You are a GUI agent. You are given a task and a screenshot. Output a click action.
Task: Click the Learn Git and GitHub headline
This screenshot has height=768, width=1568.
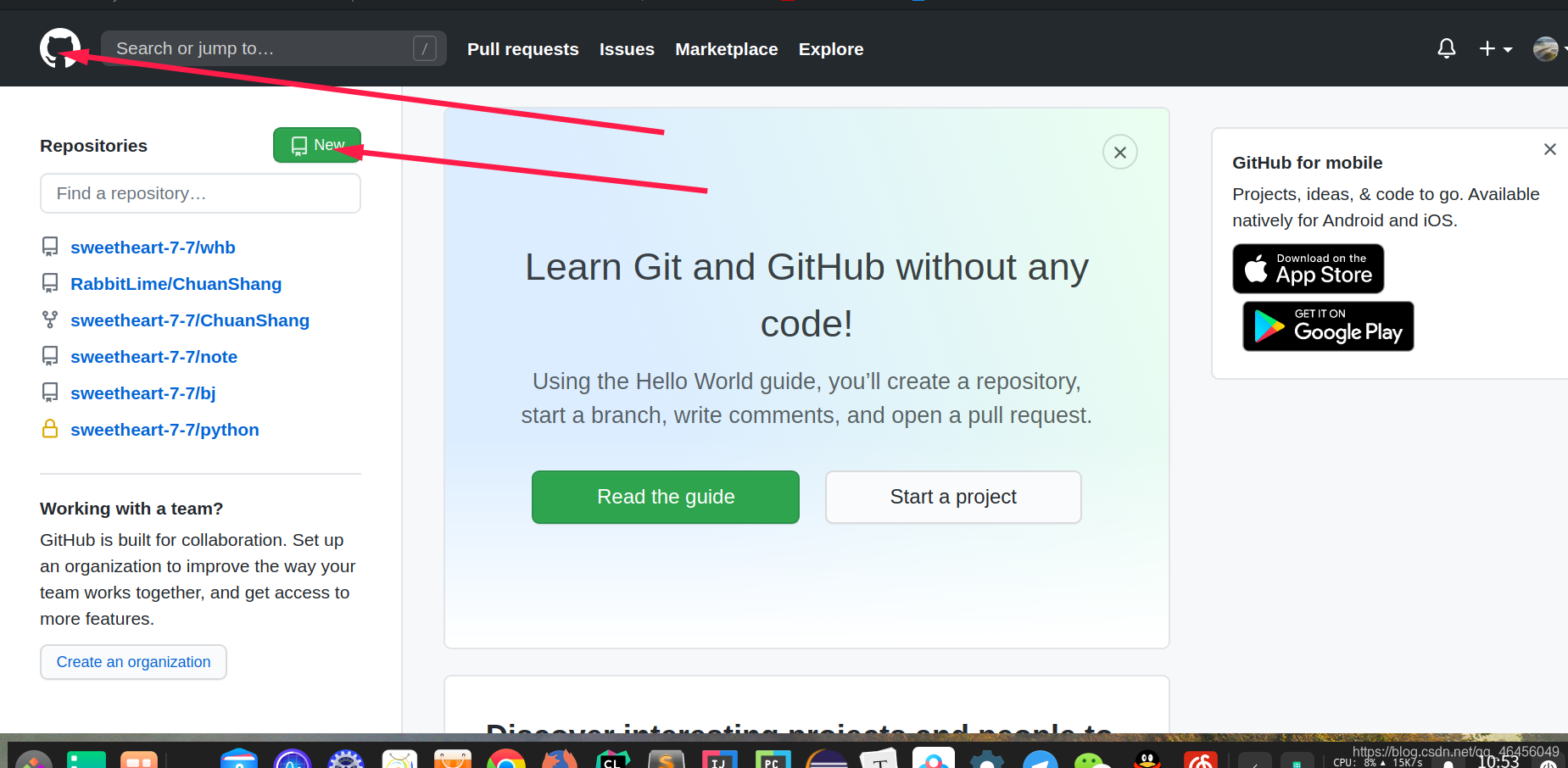(806, 295)
